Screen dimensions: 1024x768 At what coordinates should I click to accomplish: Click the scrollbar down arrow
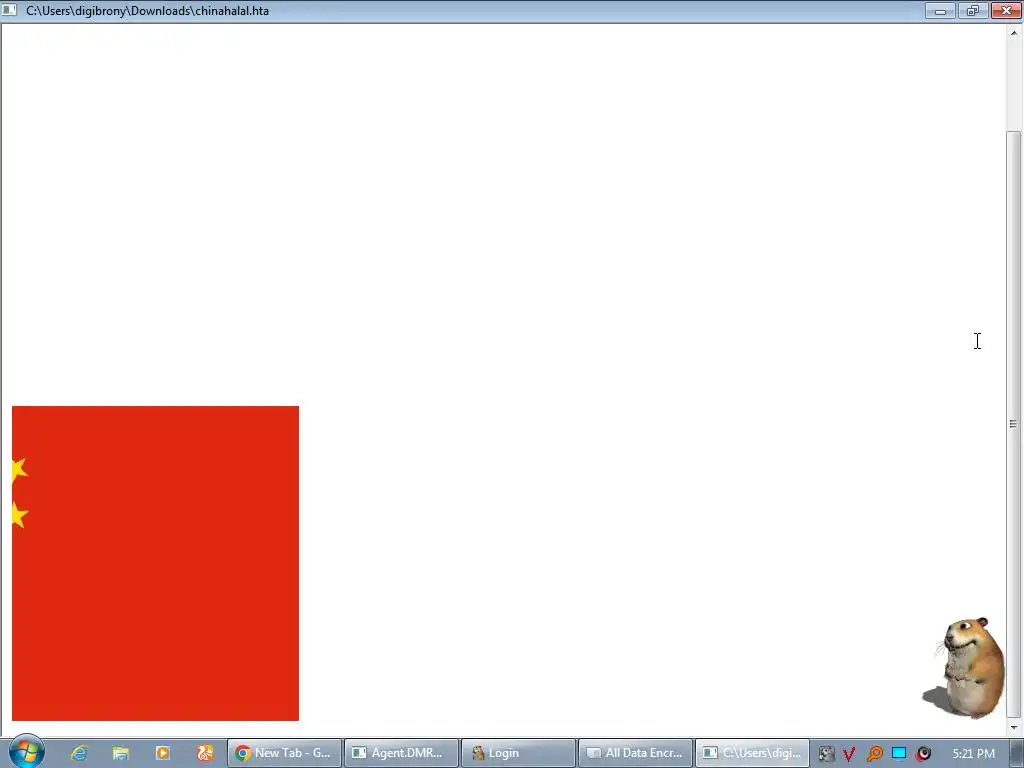(x=1014, y=727)
